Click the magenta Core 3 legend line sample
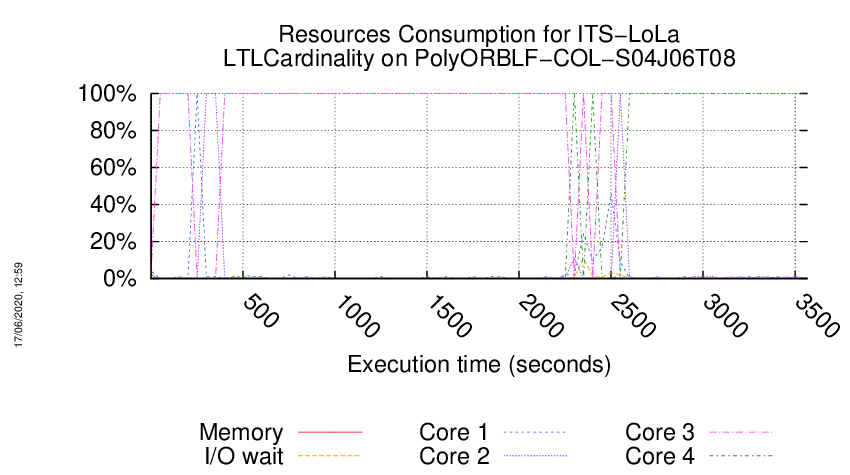Viewport: 850px width, 475px height. coord(741,432)
